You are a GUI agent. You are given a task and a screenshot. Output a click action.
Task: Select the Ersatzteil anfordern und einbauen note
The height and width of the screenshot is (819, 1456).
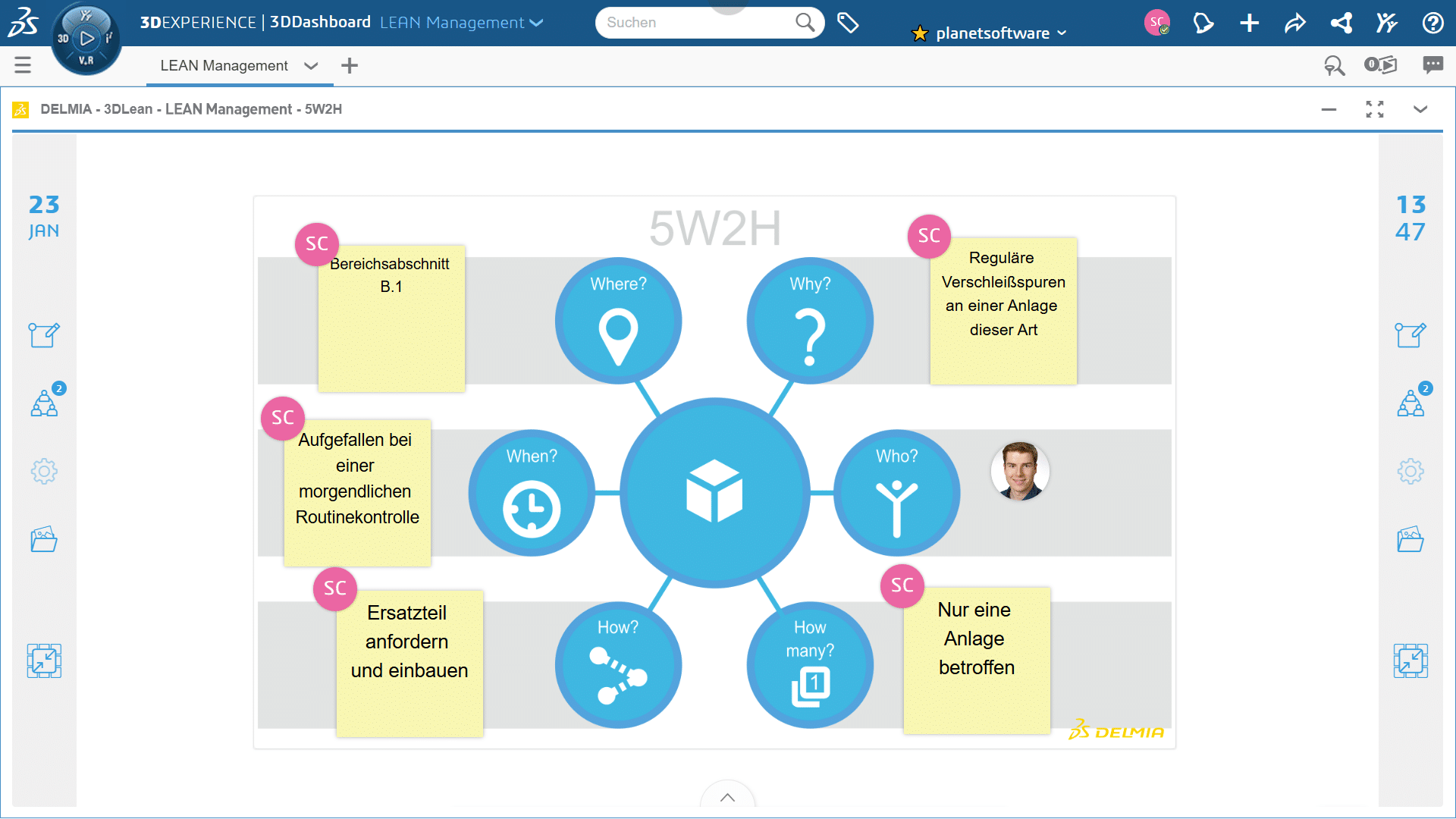pos(409,664)
